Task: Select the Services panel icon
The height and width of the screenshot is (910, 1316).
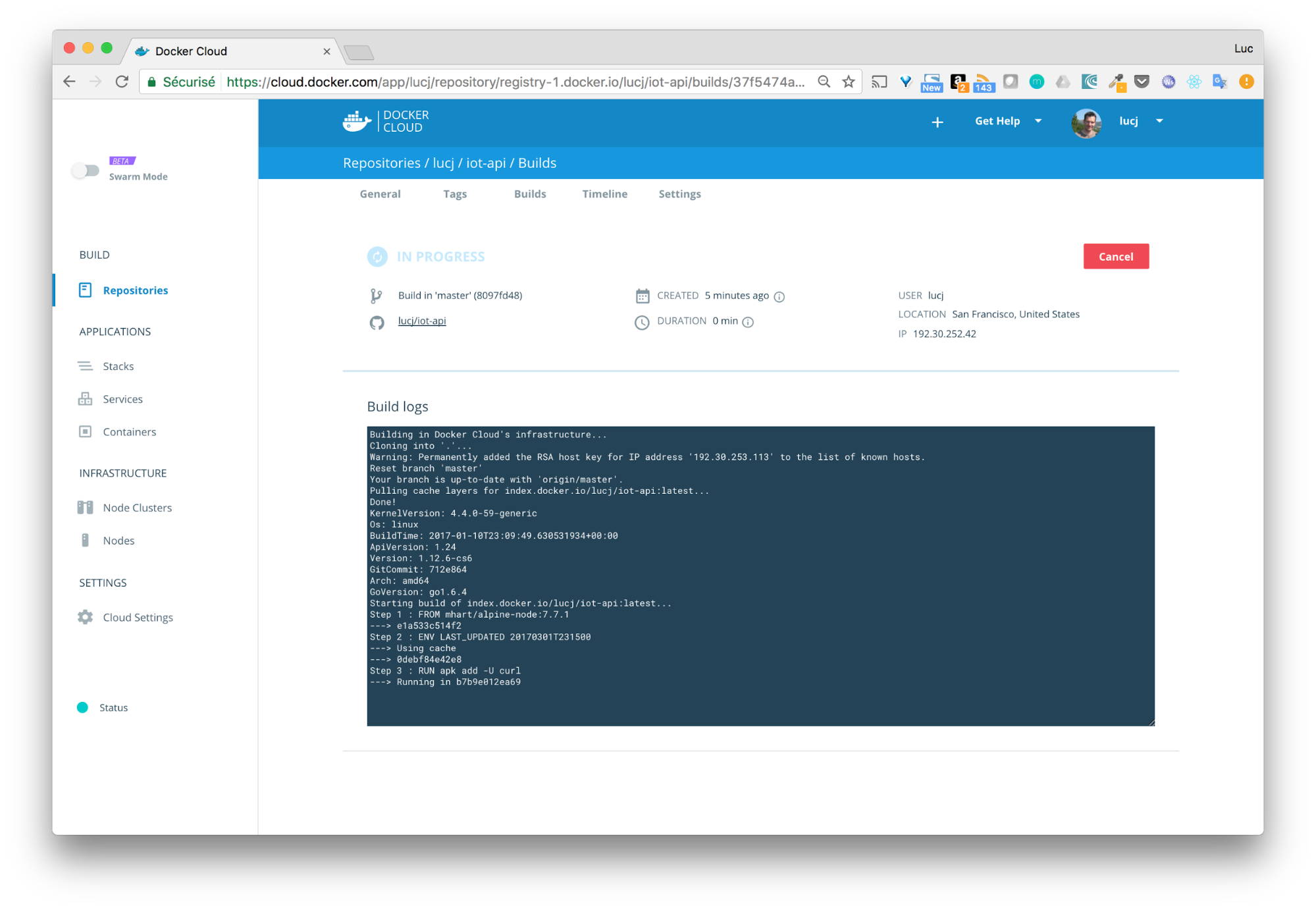Action: (x=85, y=398)
